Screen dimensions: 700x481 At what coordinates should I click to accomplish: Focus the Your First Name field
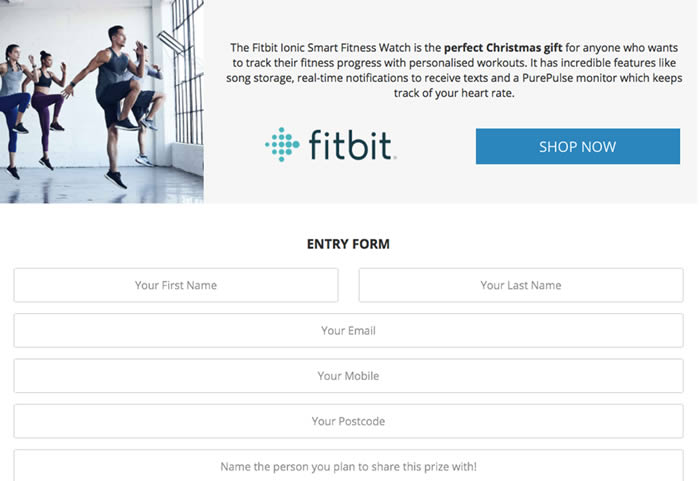pos(176,285)
